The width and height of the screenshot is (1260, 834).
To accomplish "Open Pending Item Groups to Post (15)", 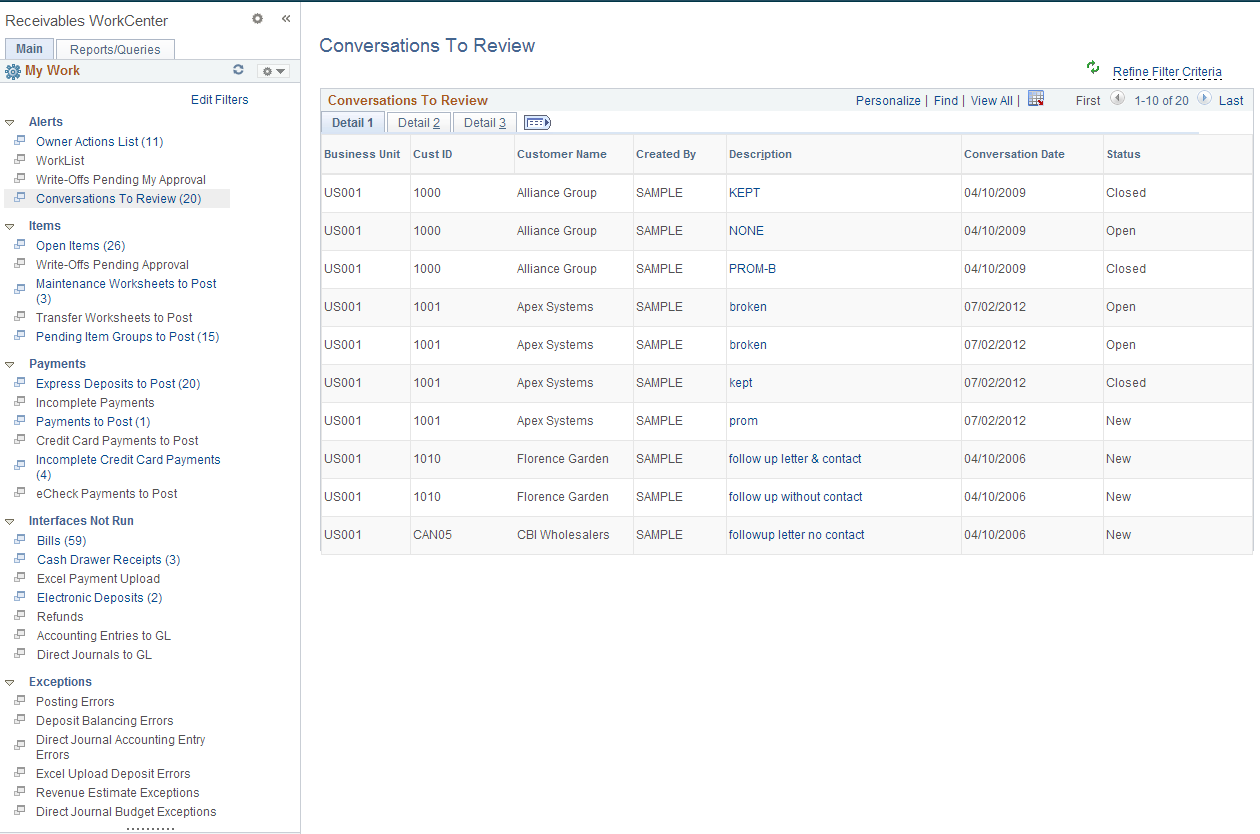I will (x=127, y=337).
